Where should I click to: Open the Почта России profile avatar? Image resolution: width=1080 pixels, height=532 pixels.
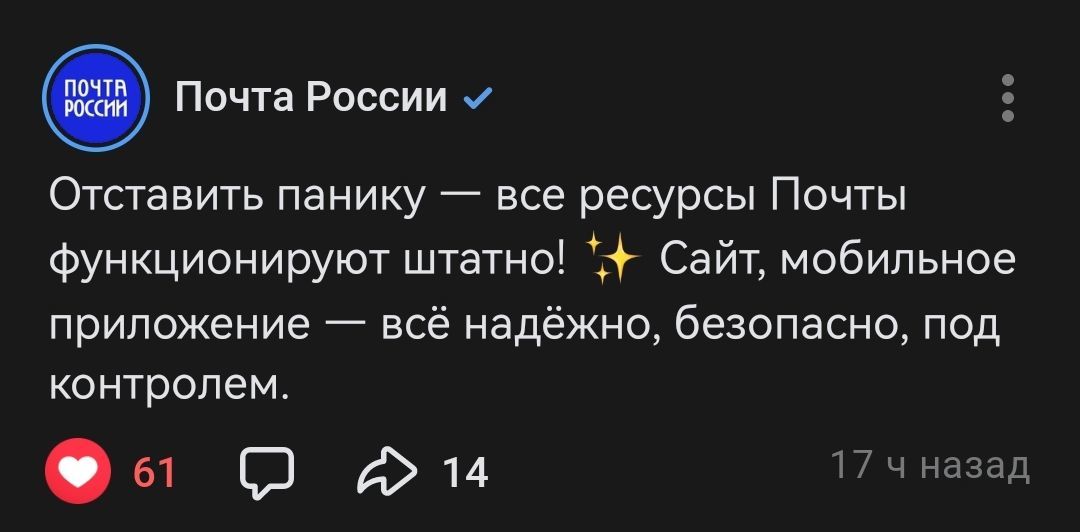point(95,98)
